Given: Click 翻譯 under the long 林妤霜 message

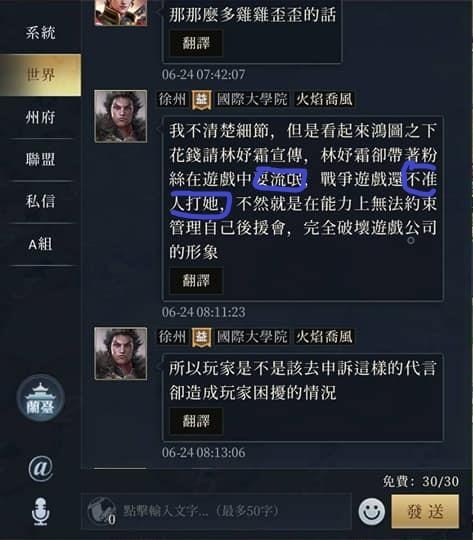Looking at the screenshot, I should [196, 280].
